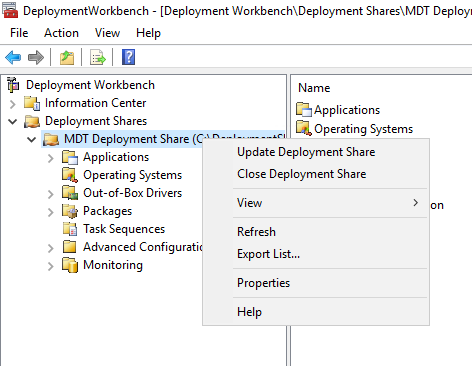Click the Out-of-Box Drivers folder icon
Image resolution: width=472 pixels, height=366 pixels.
[70, 193]
